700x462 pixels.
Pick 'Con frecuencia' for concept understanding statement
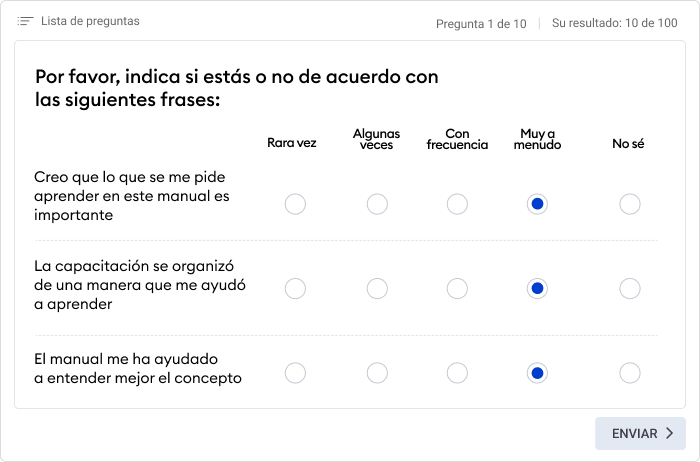coord(457,373)
